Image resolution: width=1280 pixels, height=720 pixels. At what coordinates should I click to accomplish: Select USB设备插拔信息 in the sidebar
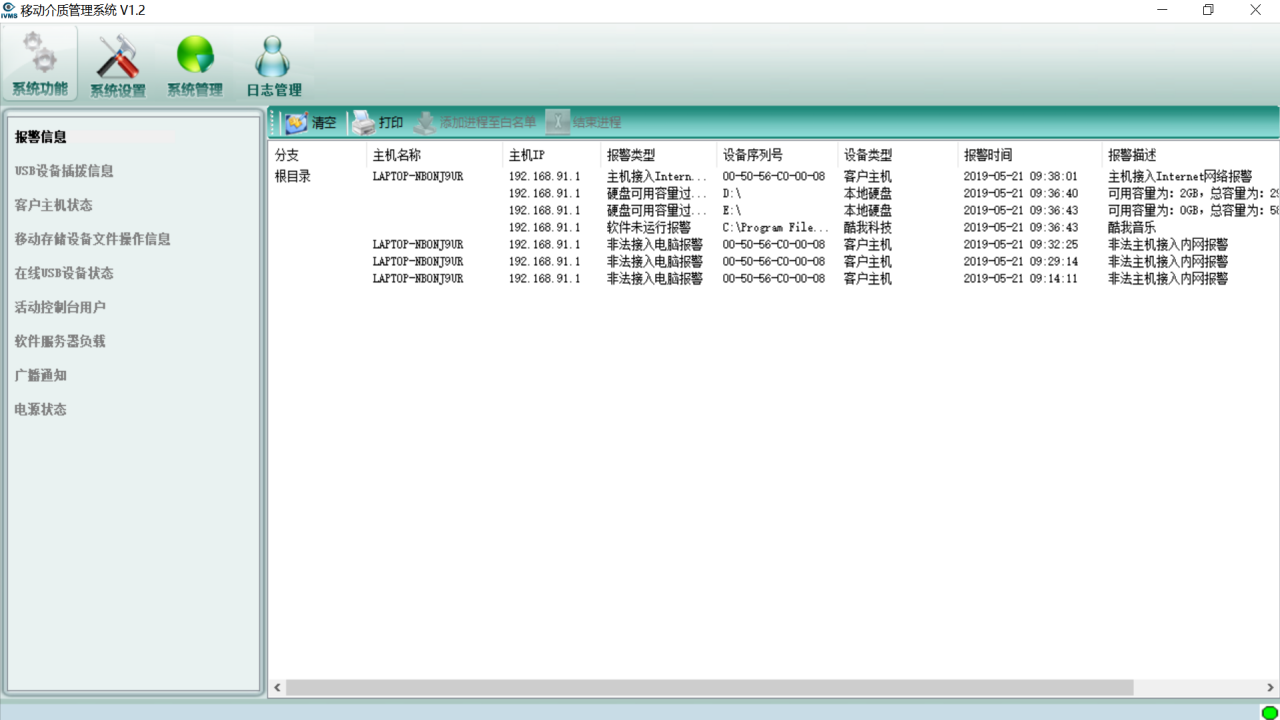click(x=64, y=171)
